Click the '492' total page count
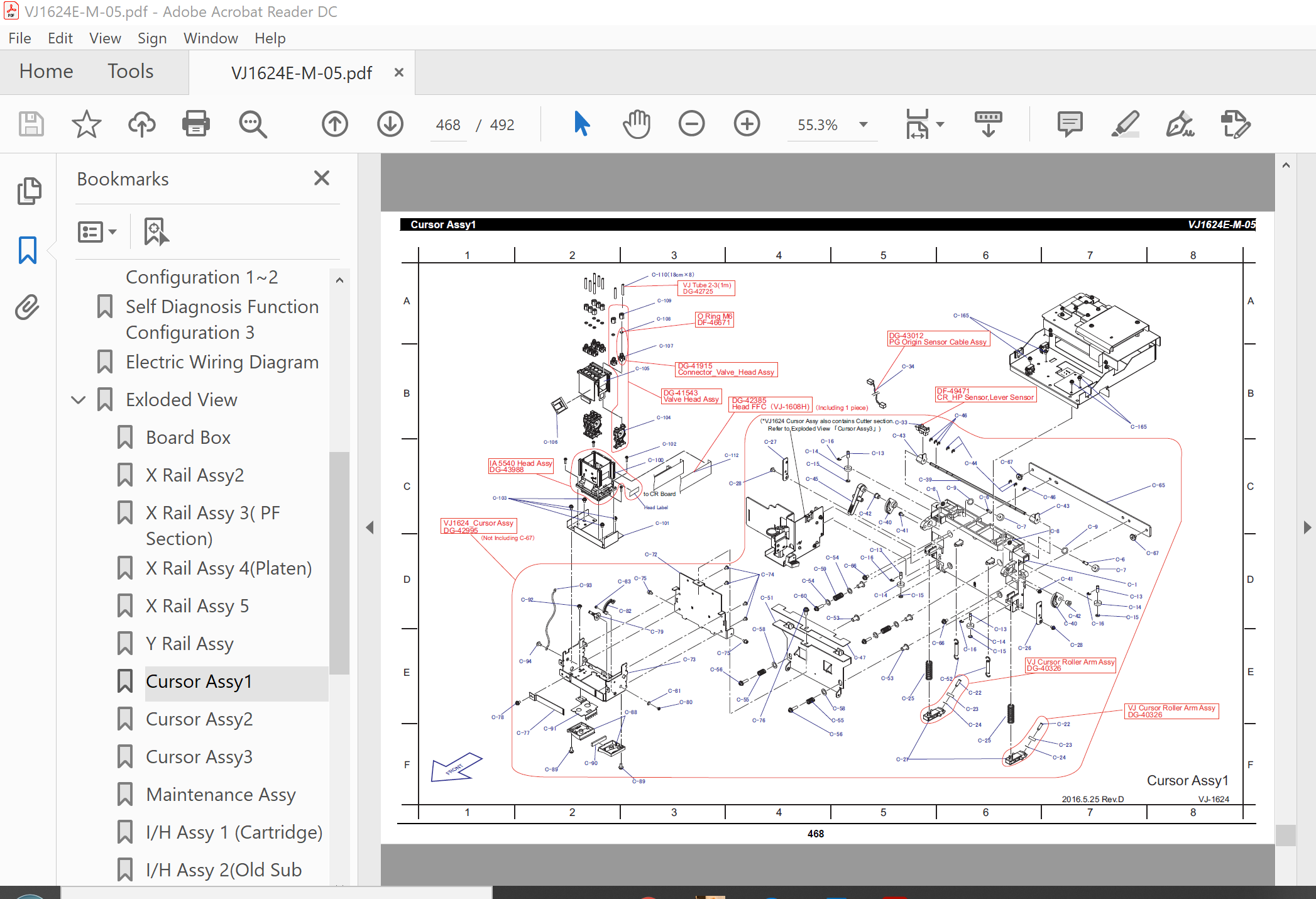 [502, 124]
